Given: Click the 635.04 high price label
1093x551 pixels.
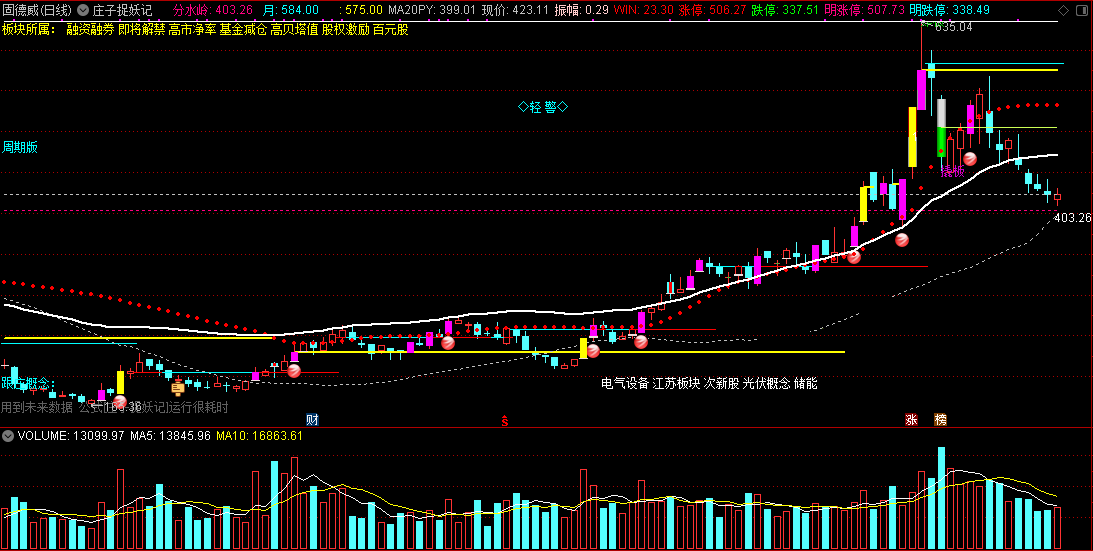Looking at the screenshot, I should click(x=953, y=27).
